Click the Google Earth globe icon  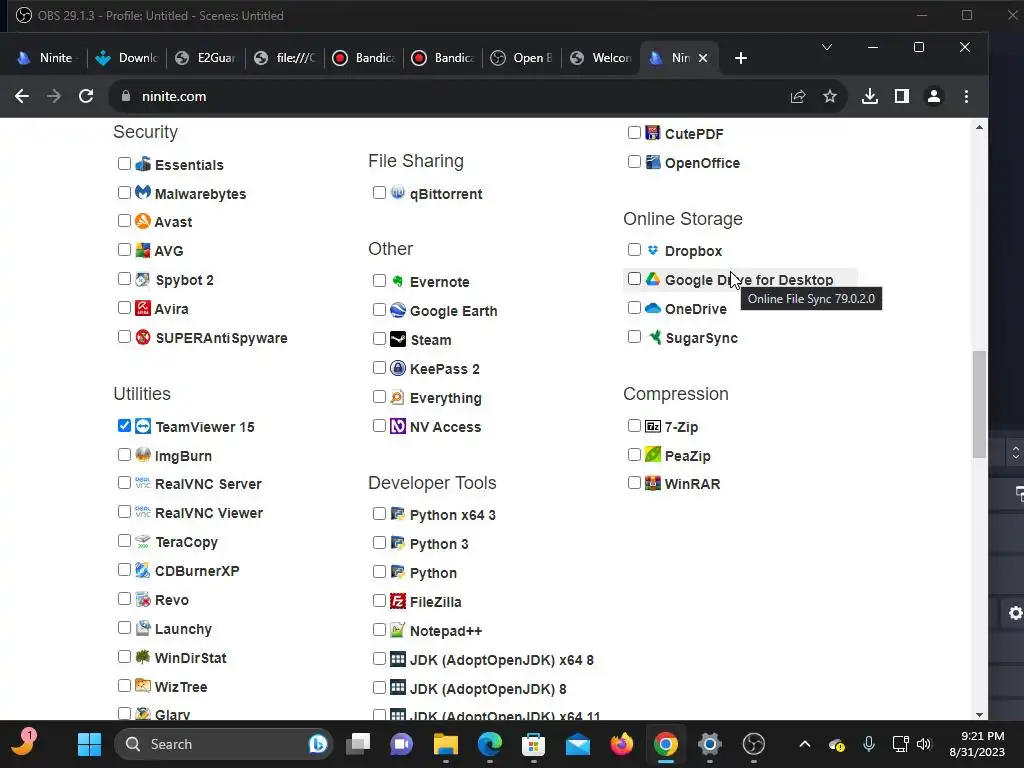[398, 310]
